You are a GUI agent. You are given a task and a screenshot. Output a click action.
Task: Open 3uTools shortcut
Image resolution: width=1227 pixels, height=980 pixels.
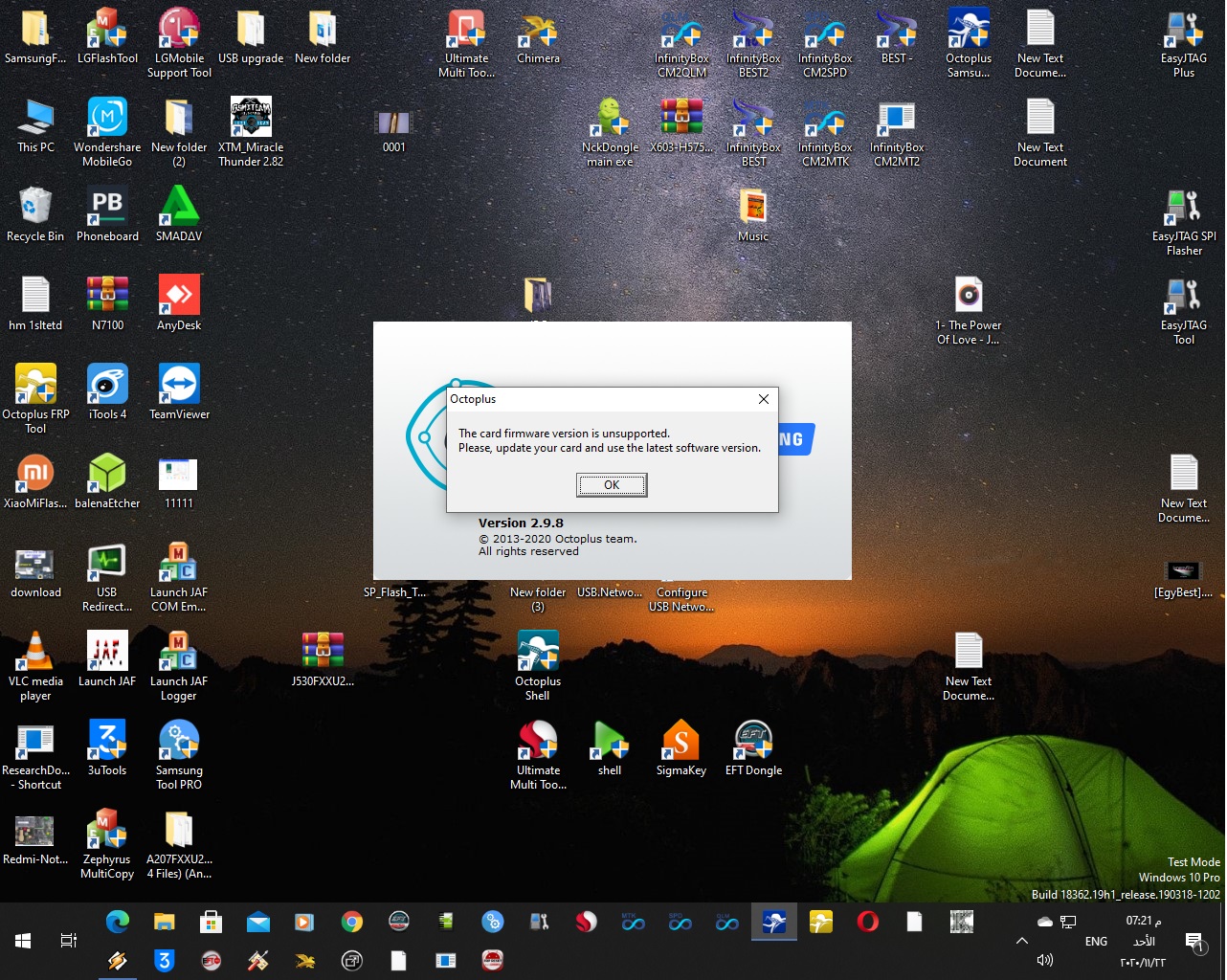[107, 749]
